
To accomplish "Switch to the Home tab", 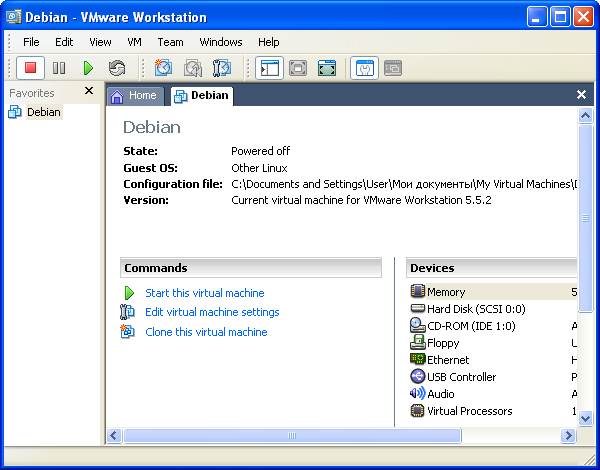I will click(135, 96).
